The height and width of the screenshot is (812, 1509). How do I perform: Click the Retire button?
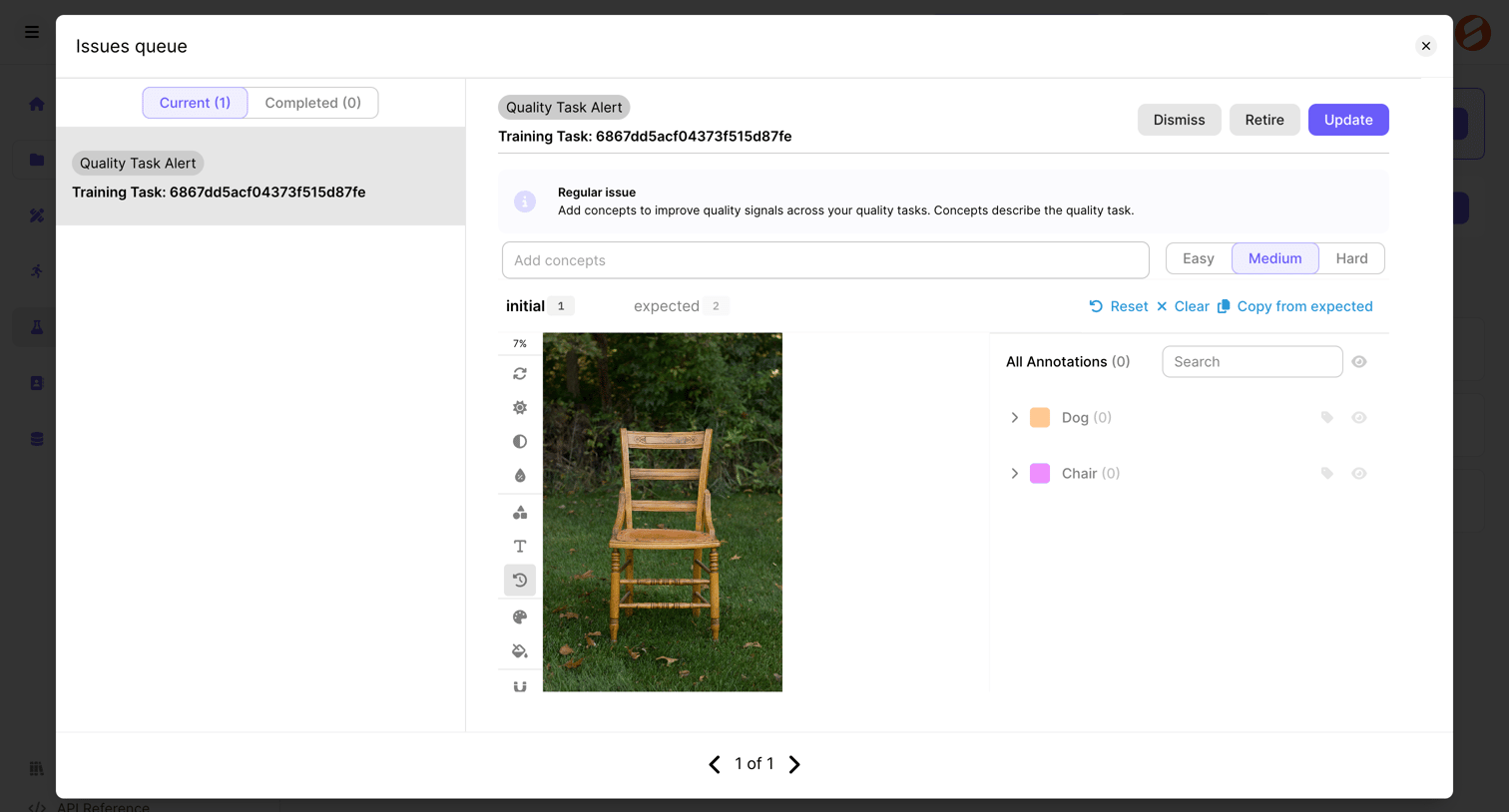click(x=1264, y=120)
